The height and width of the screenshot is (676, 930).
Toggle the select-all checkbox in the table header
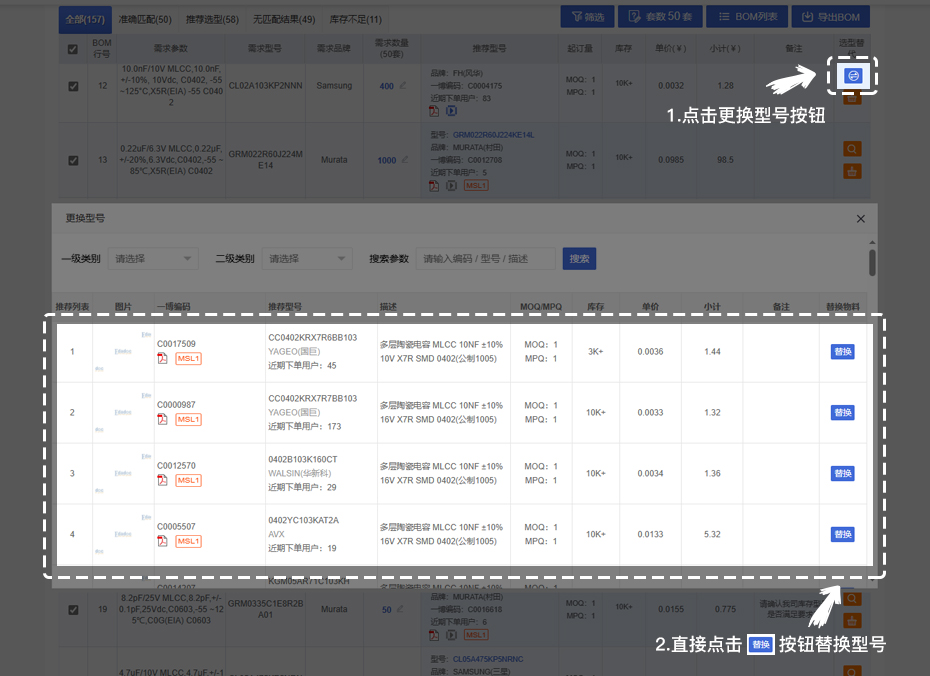73,50
